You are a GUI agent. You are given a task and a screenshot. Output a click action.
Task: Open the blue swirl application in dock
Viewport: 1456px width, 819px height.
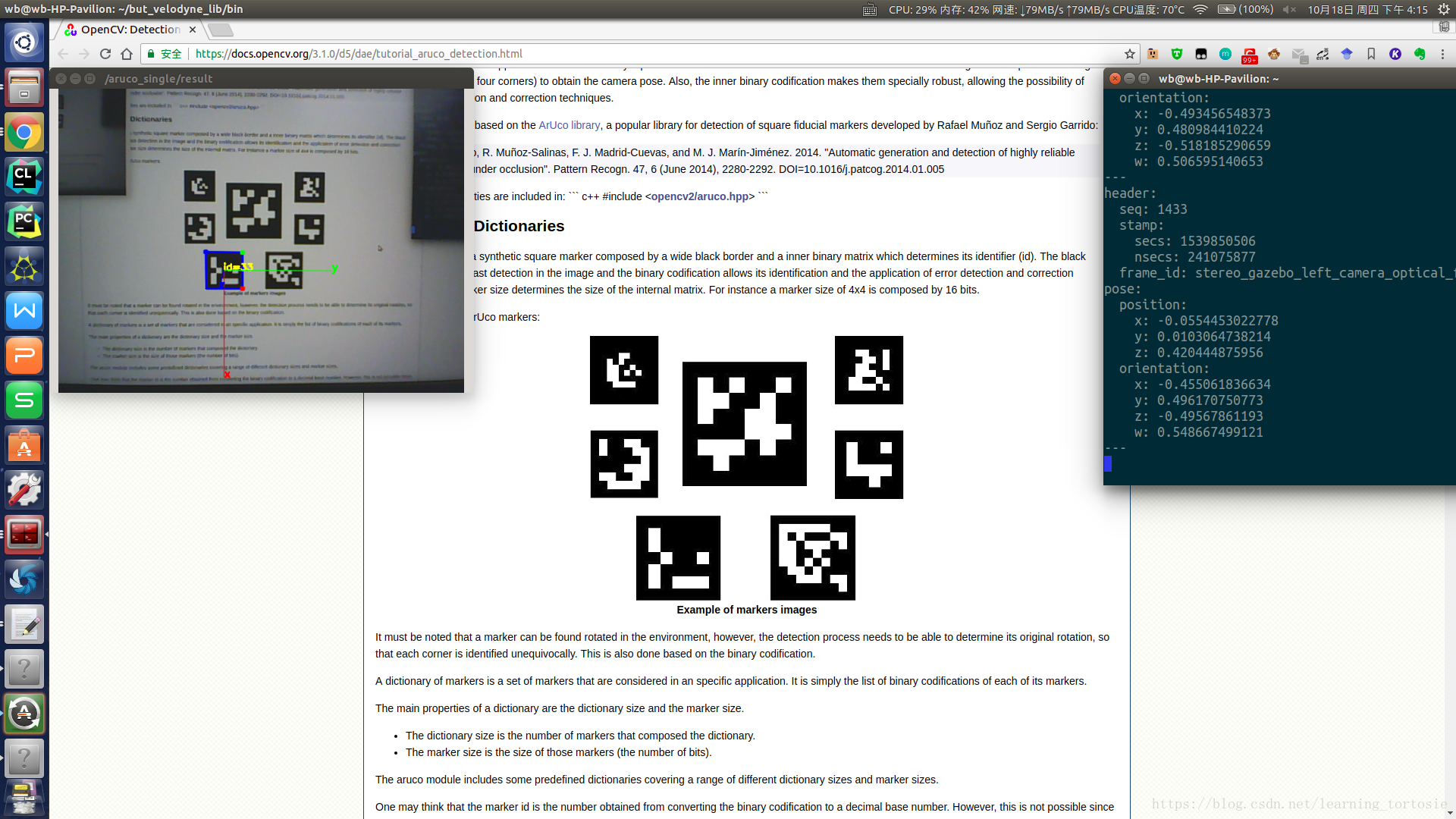point(24,579)
